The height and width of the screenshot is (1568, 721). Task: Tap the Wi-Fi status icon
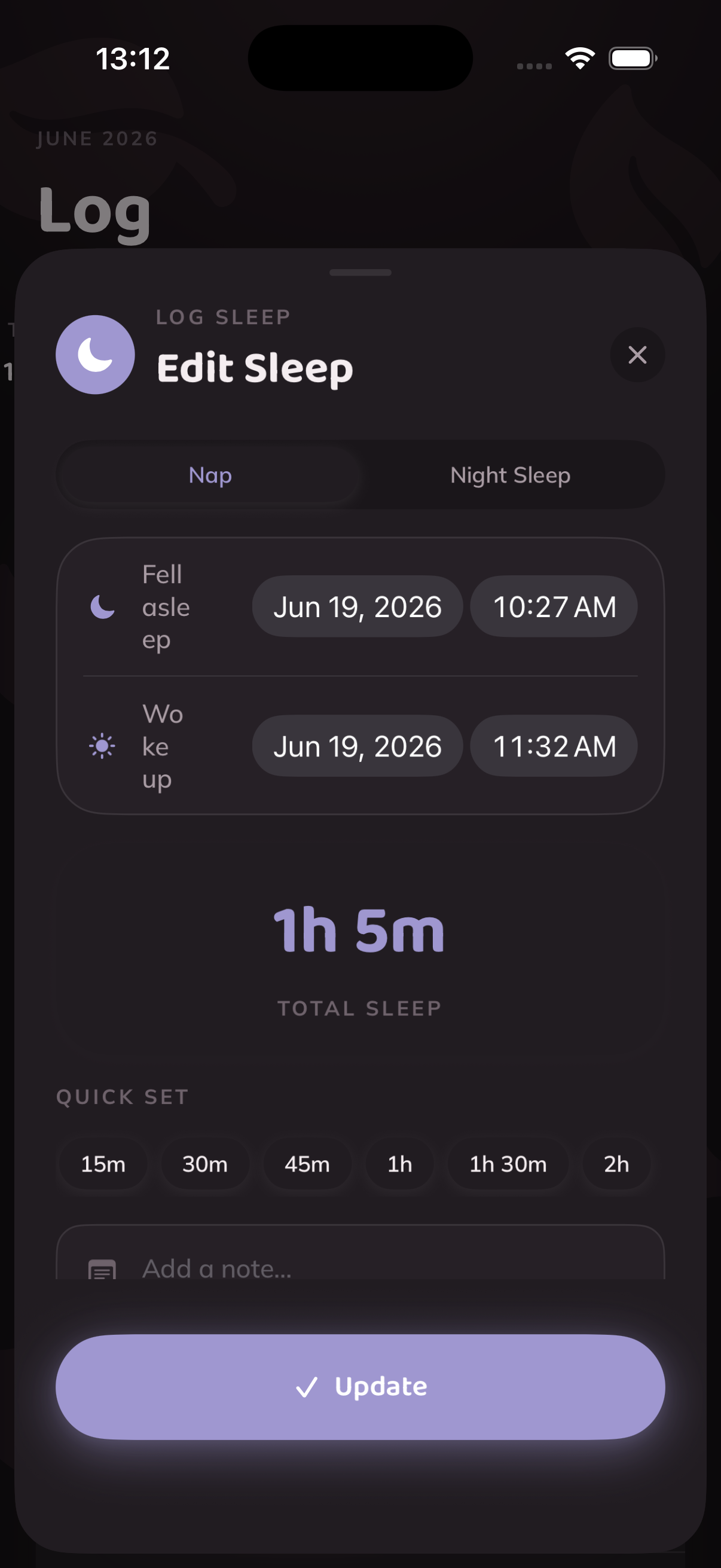(x=580, y=59)
